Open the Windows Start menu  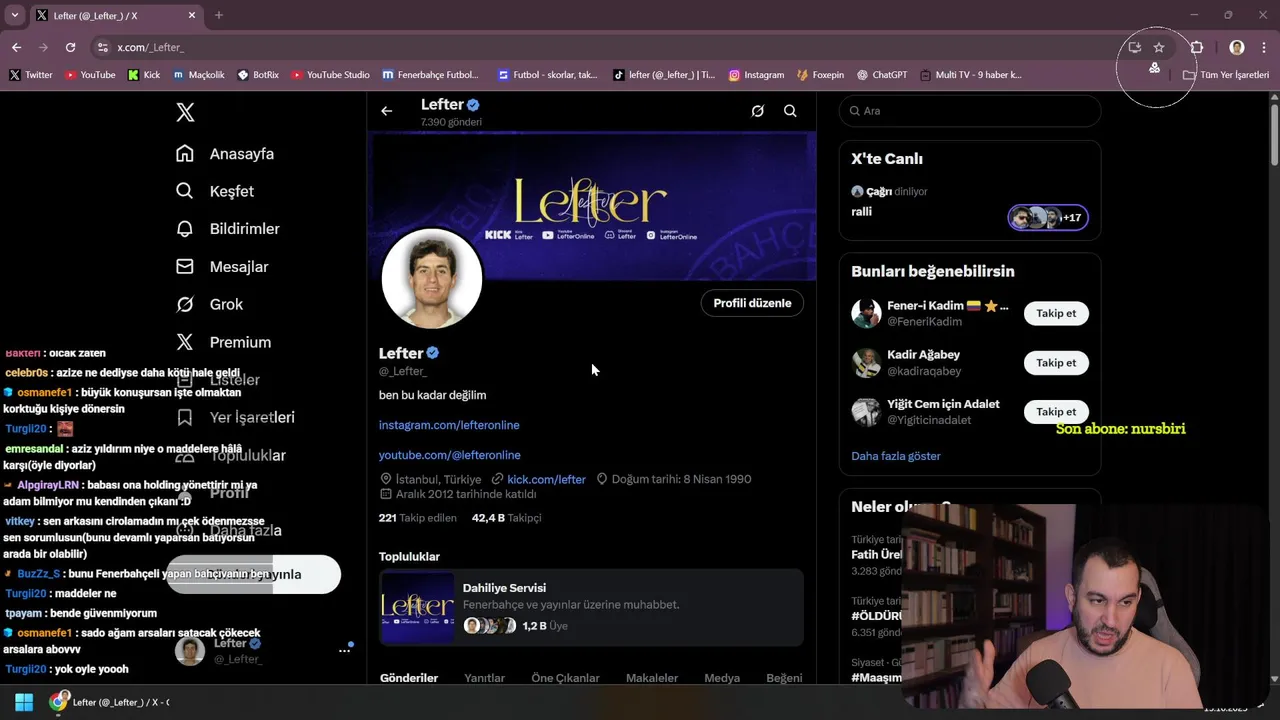pyautogui.click(x=24, y=702)
